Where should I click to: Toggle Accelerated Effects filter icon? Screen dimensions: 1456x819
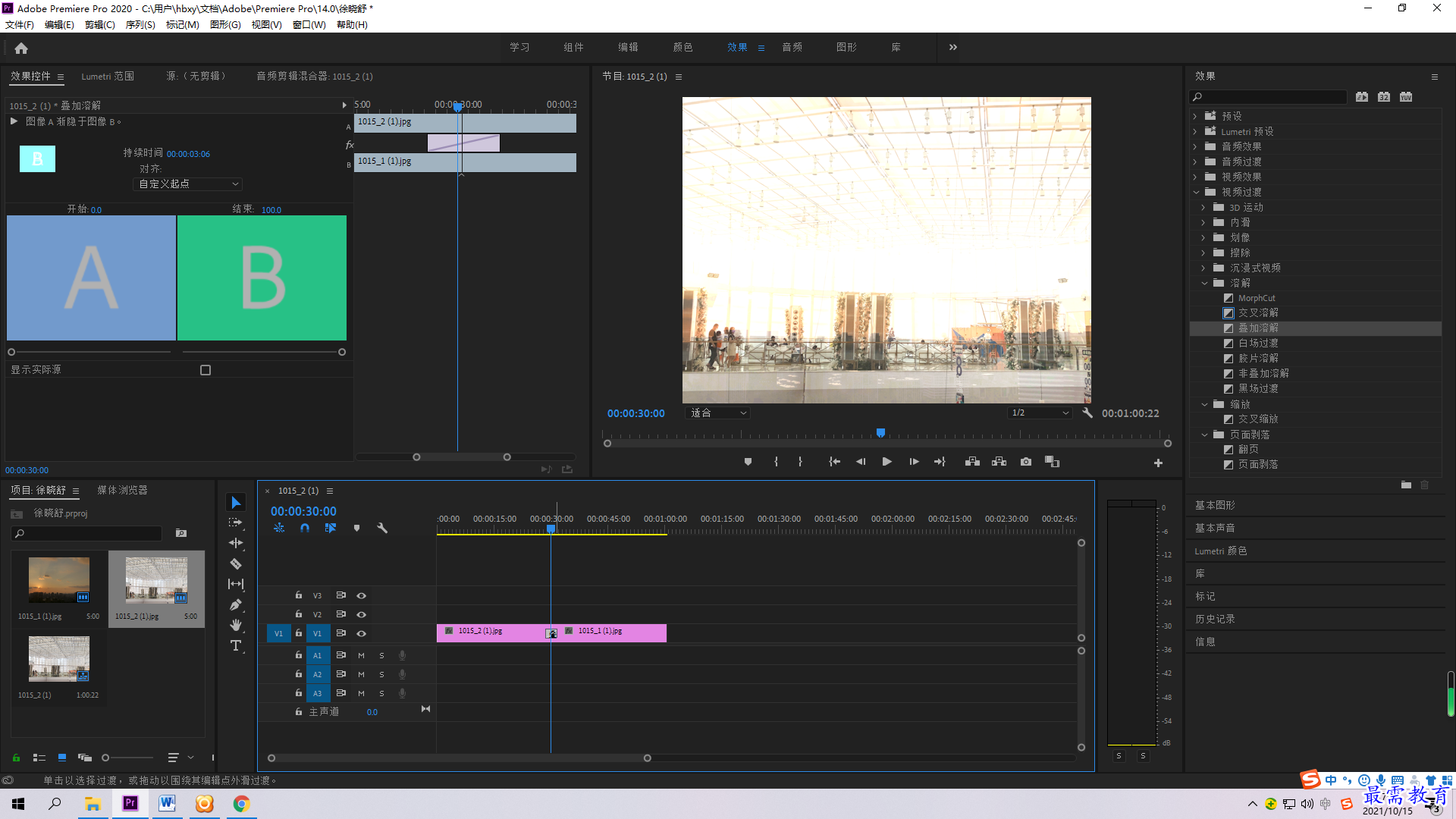(1362, 97)
